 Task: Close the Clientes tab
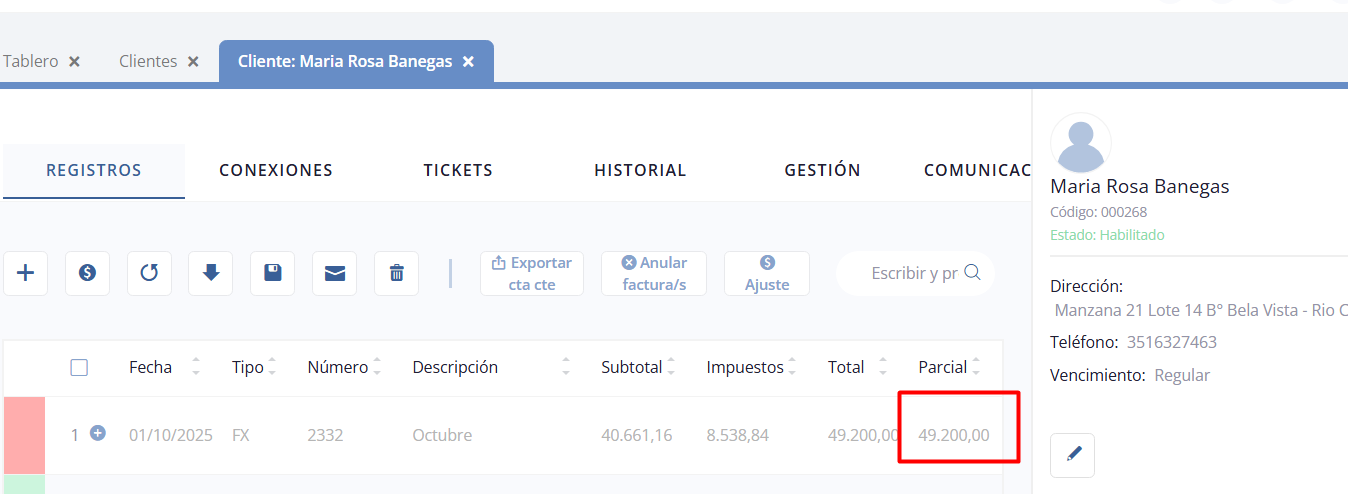(193, 62)
